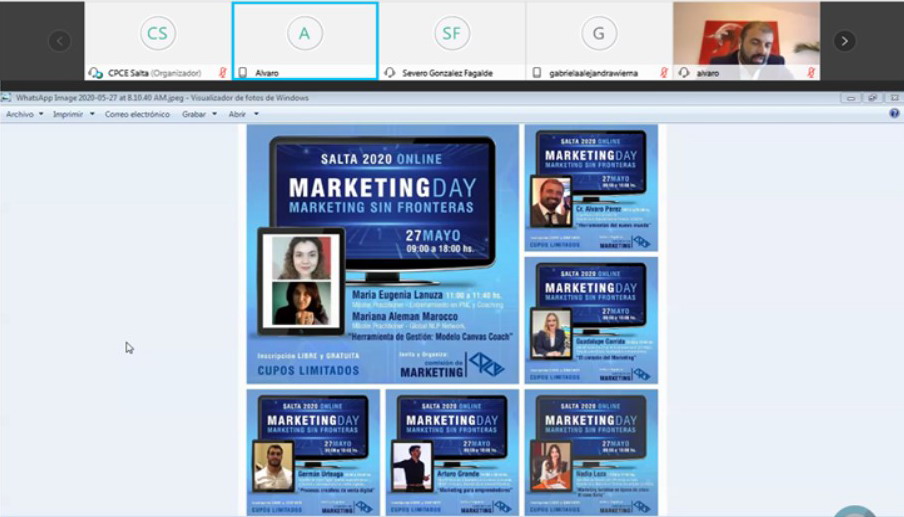
Task: Click Mariana Aleman Marocco name on poster
Action: point(405,316)
